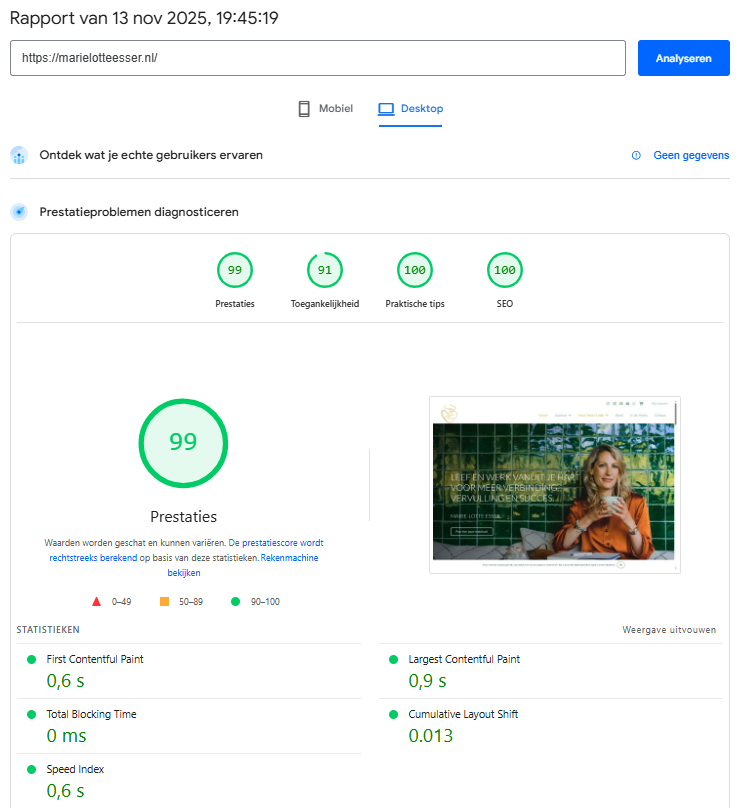This screenshot has width=743, height=808.
Task: Expand the First Contentful Paint metric
Action: pyautogui.click(x=95, y=660)
